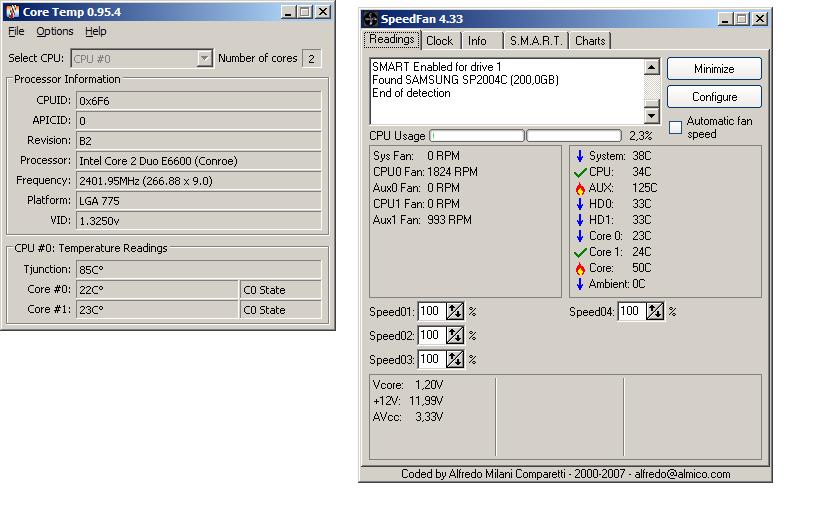Click the blue arrow icon beside System temperature
Screen dimensions: 840x525
pos(580,156)
